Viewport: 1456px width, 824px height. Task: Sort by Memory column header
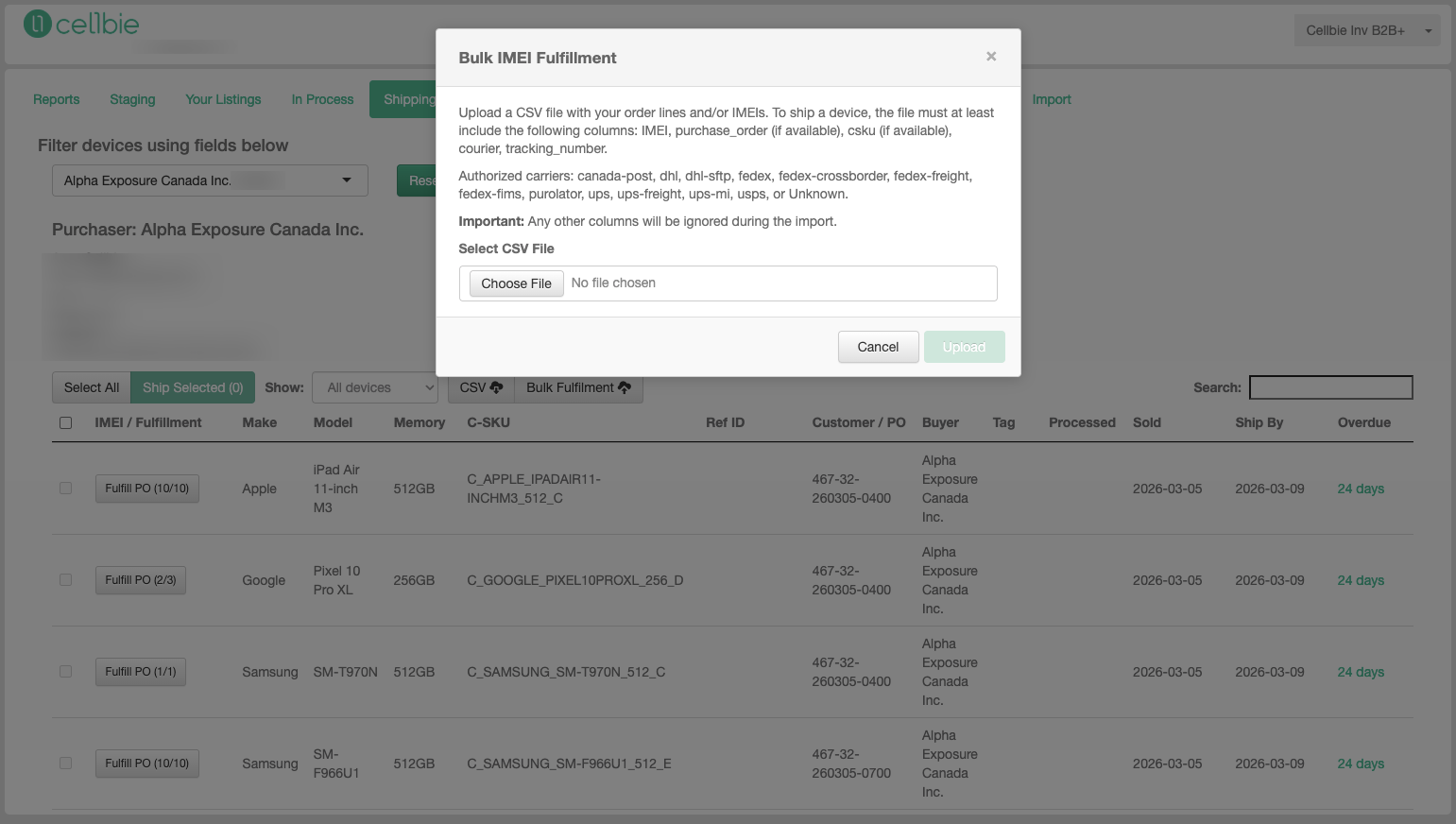[420, 422]
